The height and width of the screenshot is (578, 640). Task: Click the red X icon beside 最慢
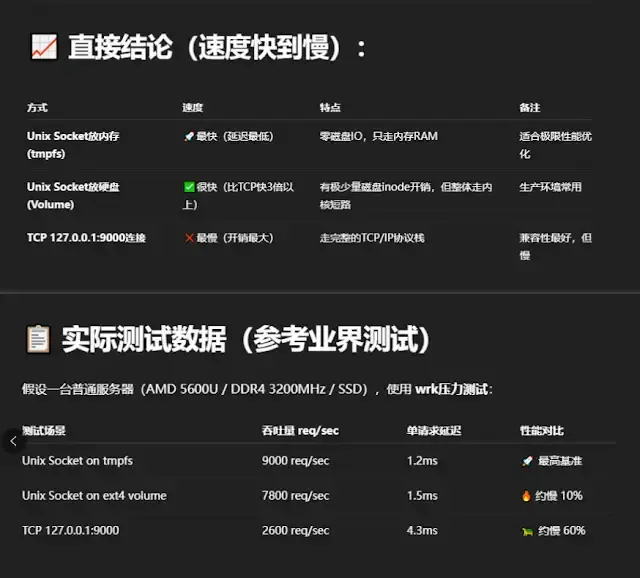tap(188, 238)
